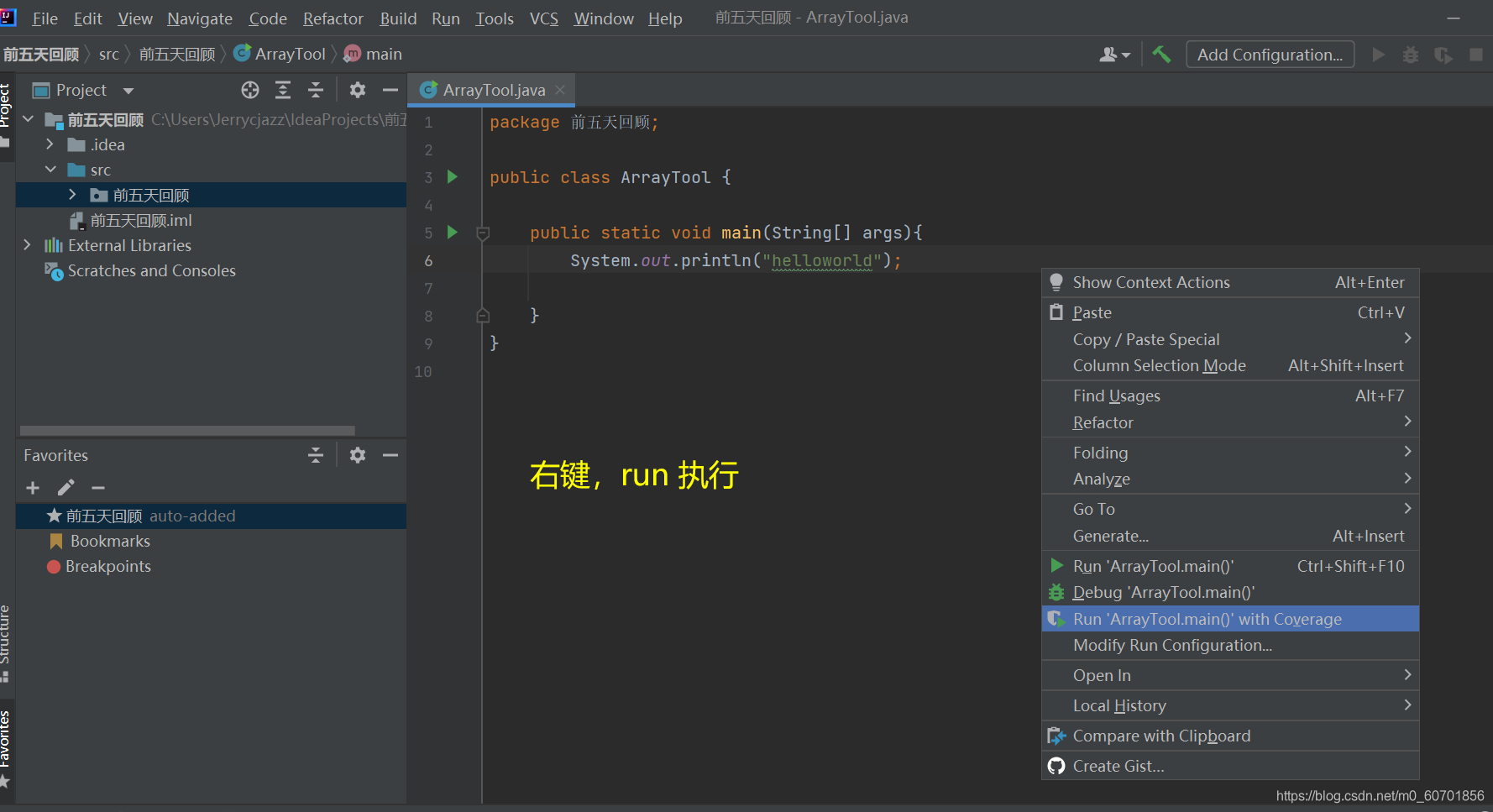The width and height of the screenshot is (1493, 812).
Task: Click the Debug icon in top toolbar
Action: (1411, 54)
